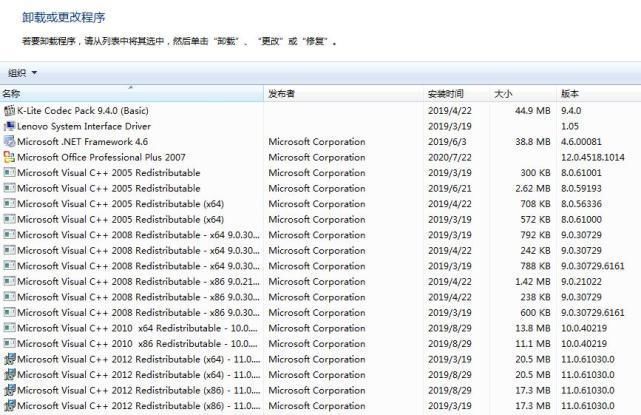Sort programs by 版本 column
Viewport: 641px width, 415px height.
click(595, 93)
